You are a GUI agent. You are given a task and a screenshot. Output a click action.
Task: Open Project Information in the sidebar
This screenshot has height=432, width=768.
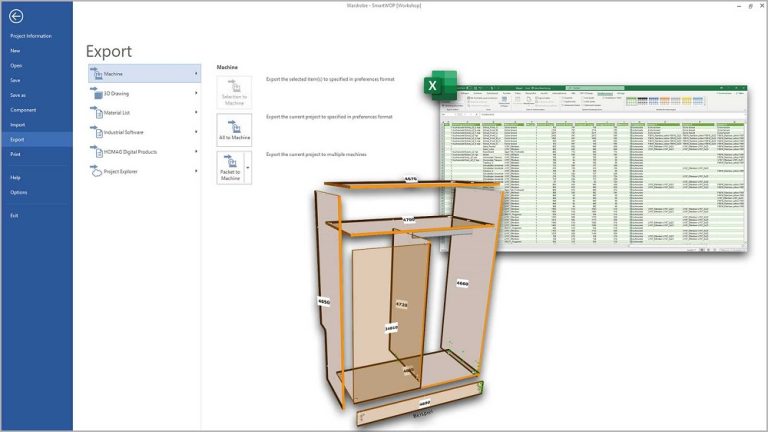[x=31, y=36]
